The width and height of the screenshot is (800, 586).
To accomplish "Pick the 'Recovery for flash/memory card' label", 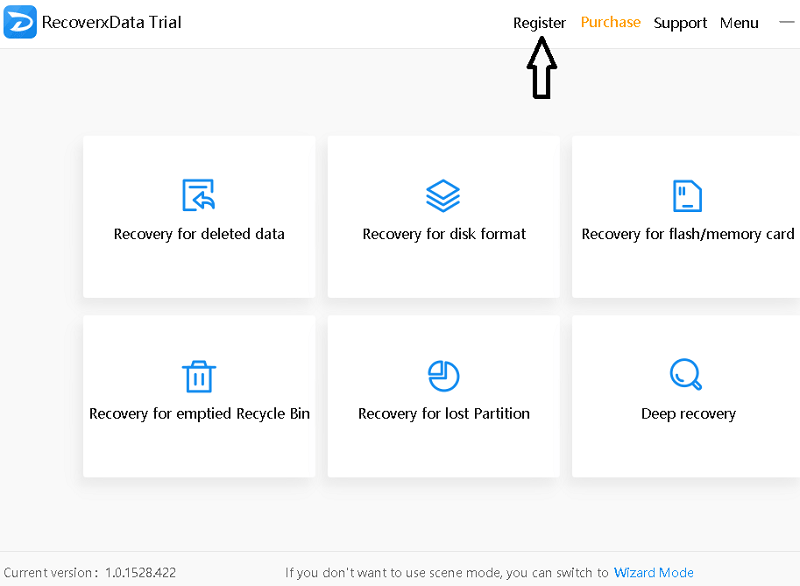I will click(x=688, y=234).
